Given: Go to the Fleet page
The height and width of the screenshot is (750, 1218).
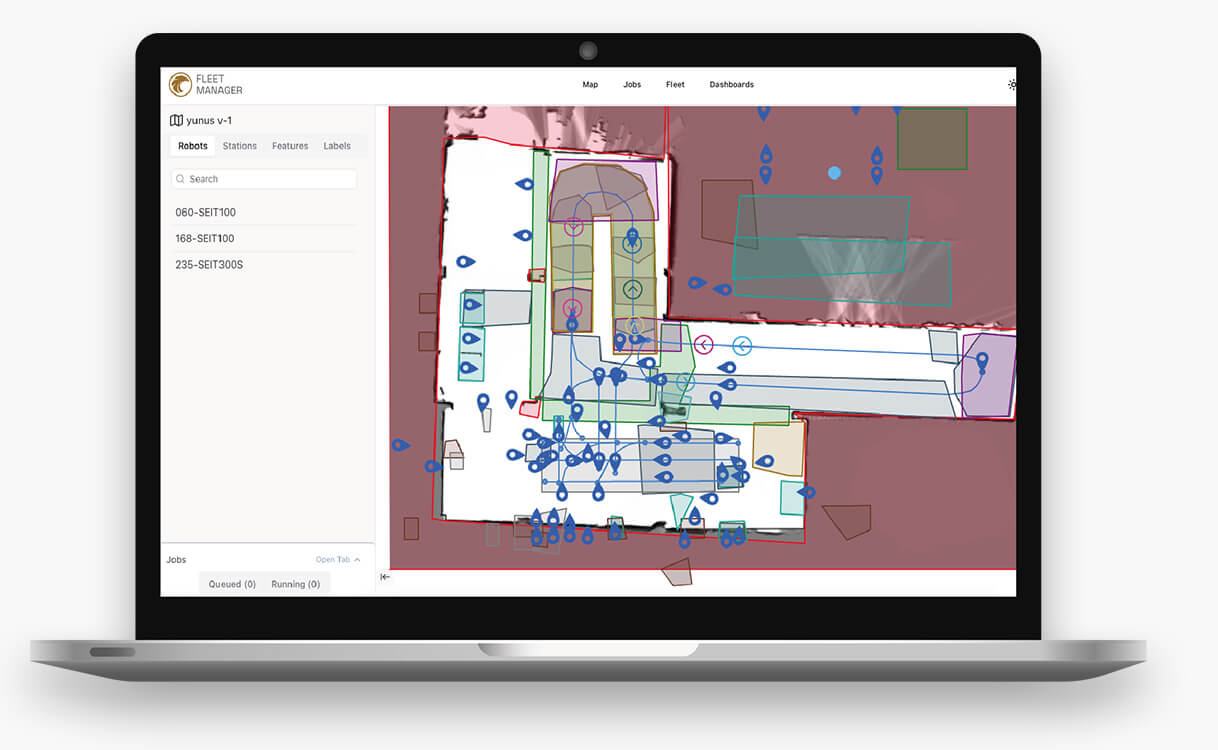Looking at the screenshot, I should (x=675, y=85).
